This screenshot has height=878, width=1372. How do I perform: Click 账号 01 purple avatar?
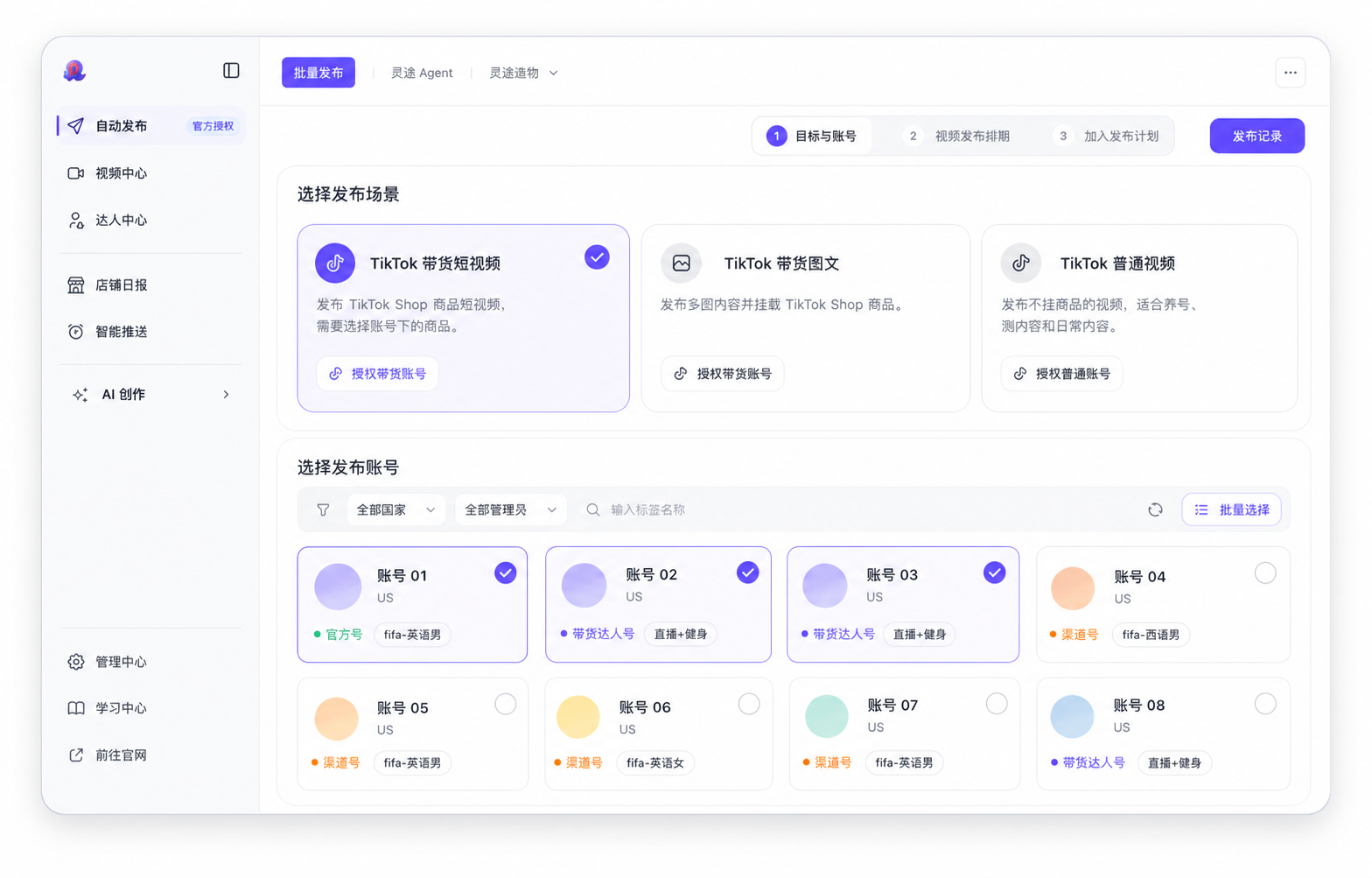(338, 587)
